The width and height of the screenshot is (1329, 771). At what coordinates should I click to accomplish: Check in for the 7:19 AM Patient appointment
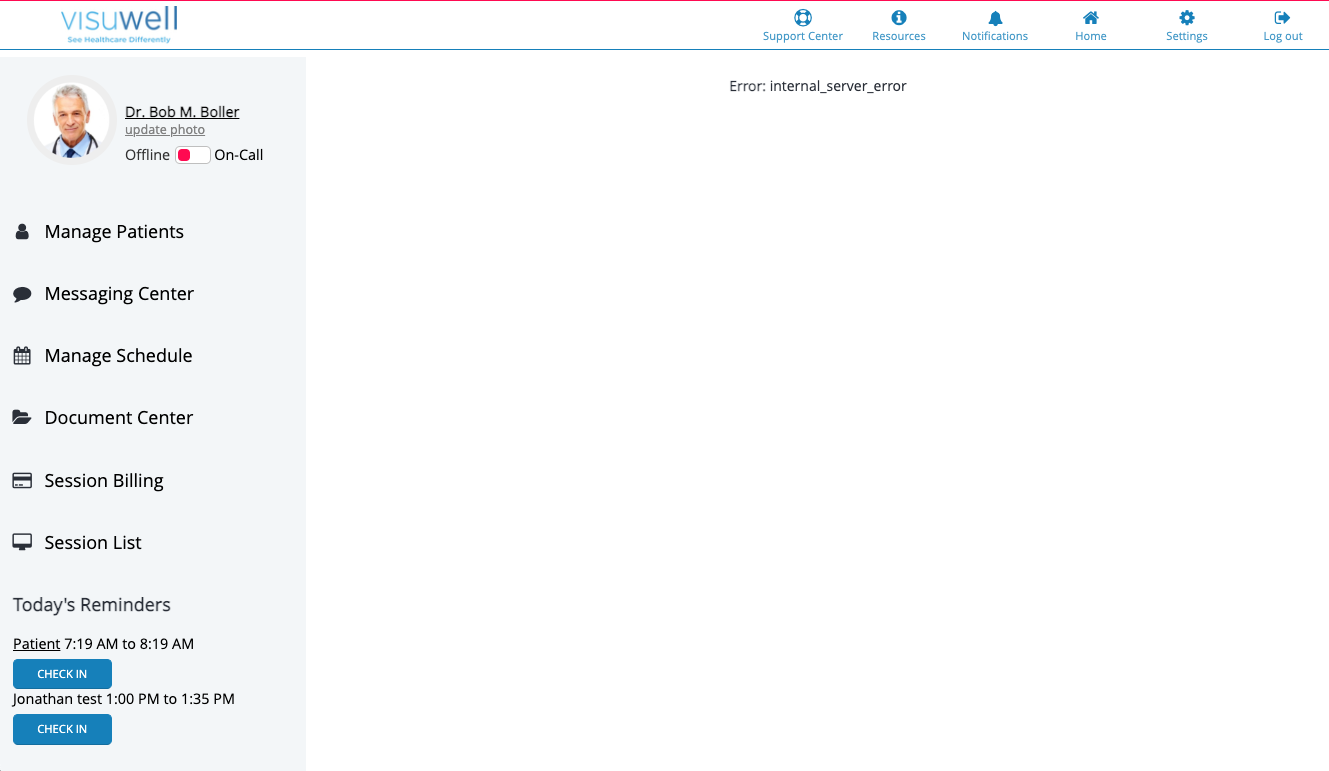click(x=61, y=673)
